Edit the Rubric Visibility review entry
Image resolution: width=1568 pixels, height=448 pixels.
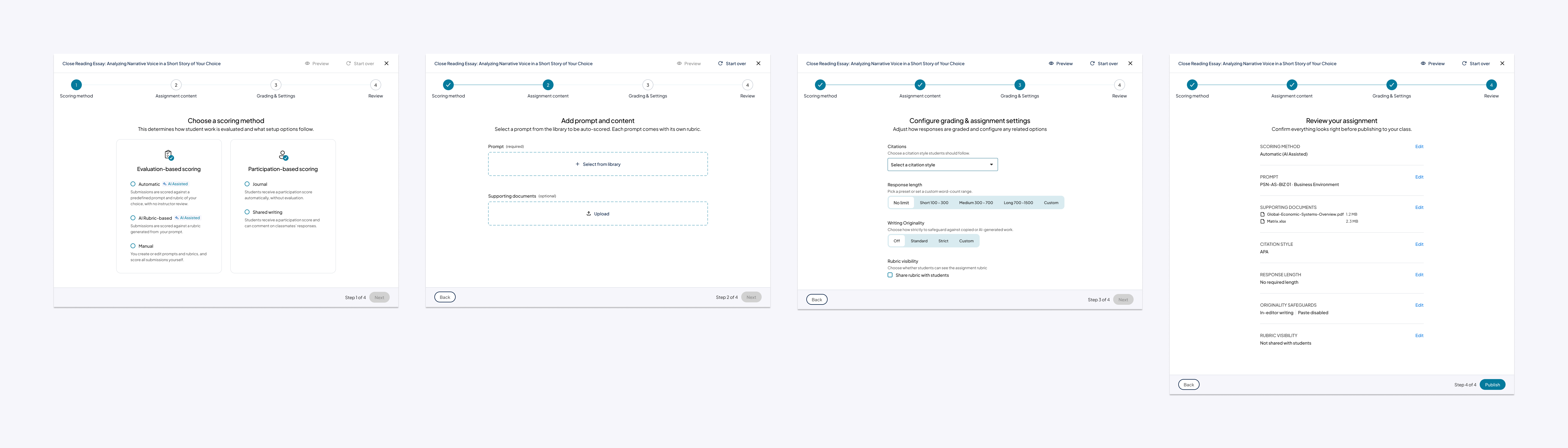(x=1419, y=335)
